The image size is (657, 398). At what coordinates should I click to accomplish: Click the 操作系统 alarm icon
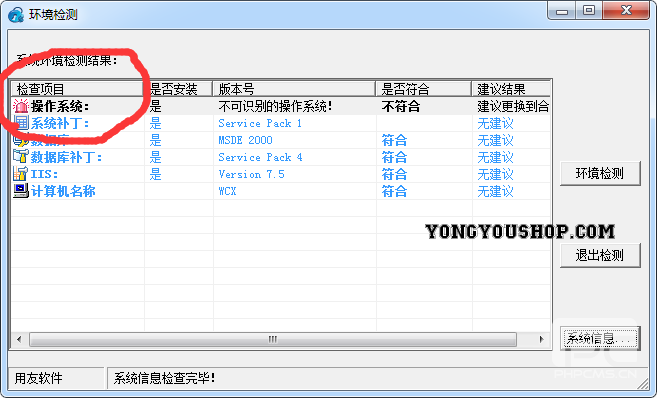click(x=21, y=106)
